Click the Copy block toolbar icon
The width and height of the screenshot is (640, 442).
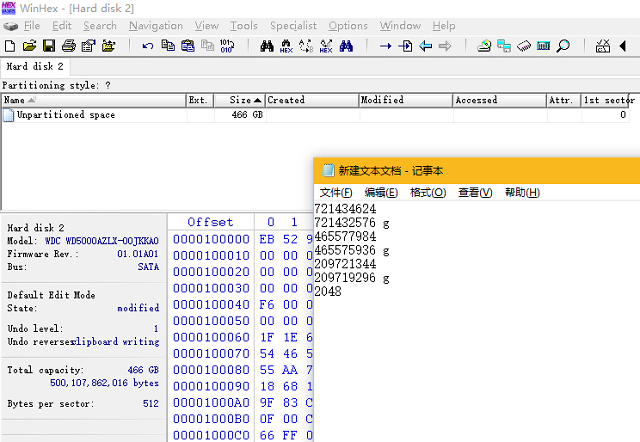(168, 45)
